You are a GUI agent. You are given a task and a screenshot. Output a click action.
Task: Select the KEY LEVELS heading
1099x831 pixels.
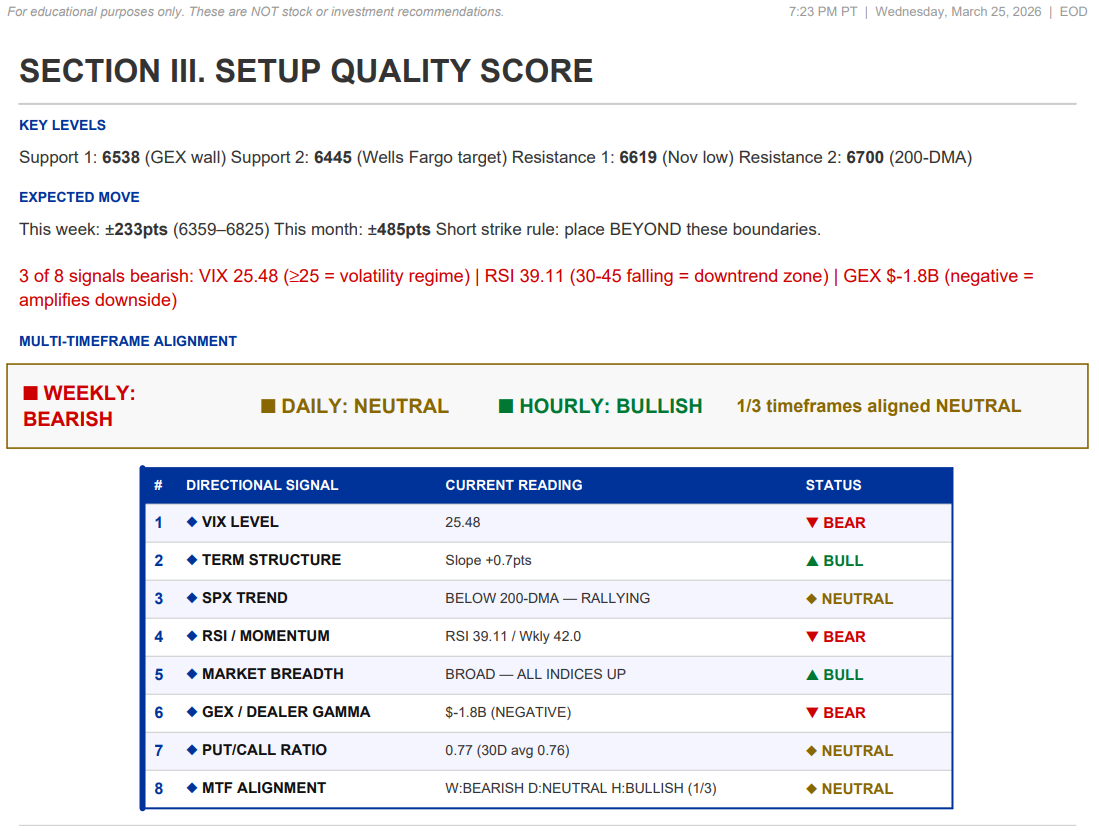(x=62, y=125)
